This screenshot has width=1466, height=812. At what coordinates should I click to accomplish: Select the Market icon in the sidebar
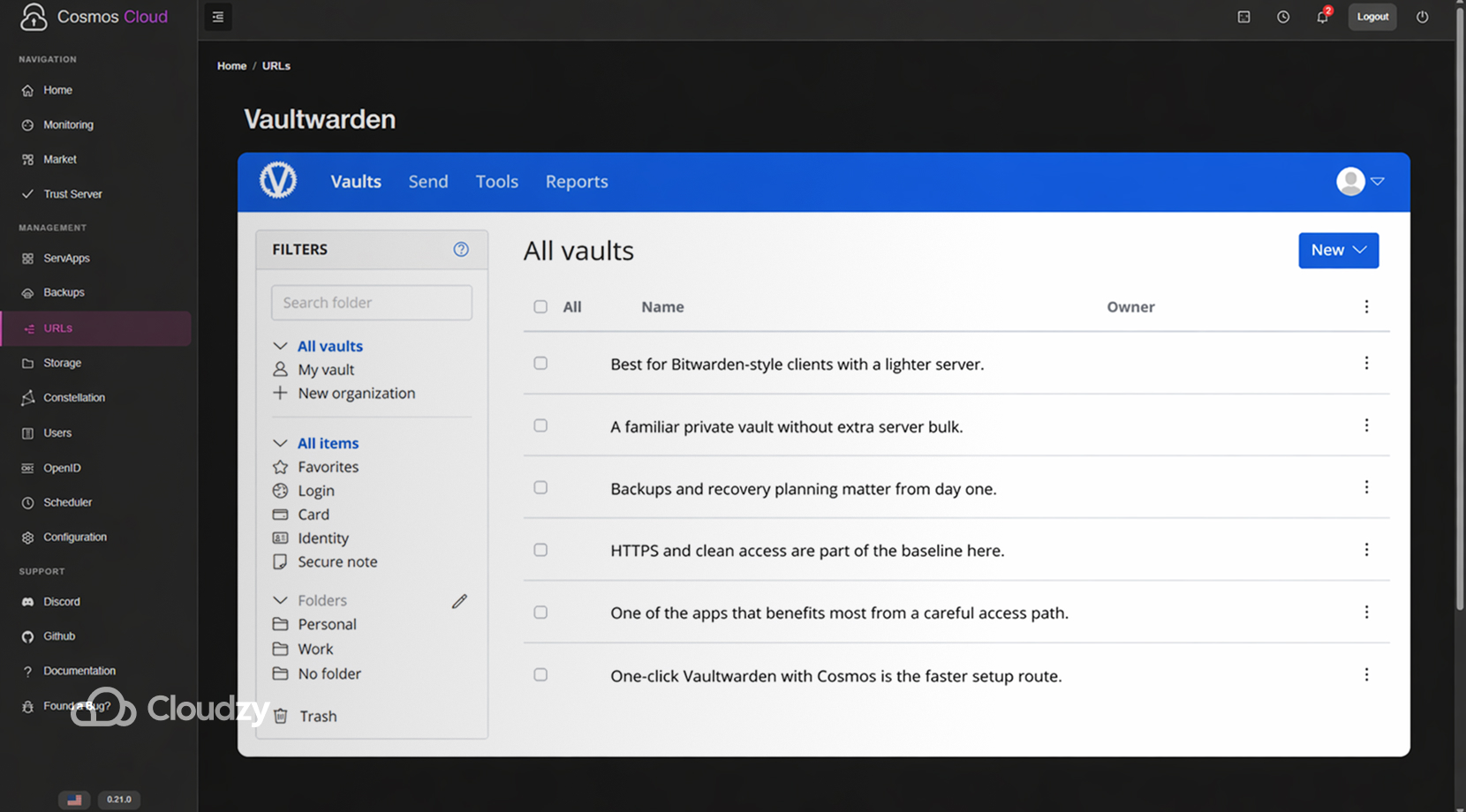(x=27, y=159)
